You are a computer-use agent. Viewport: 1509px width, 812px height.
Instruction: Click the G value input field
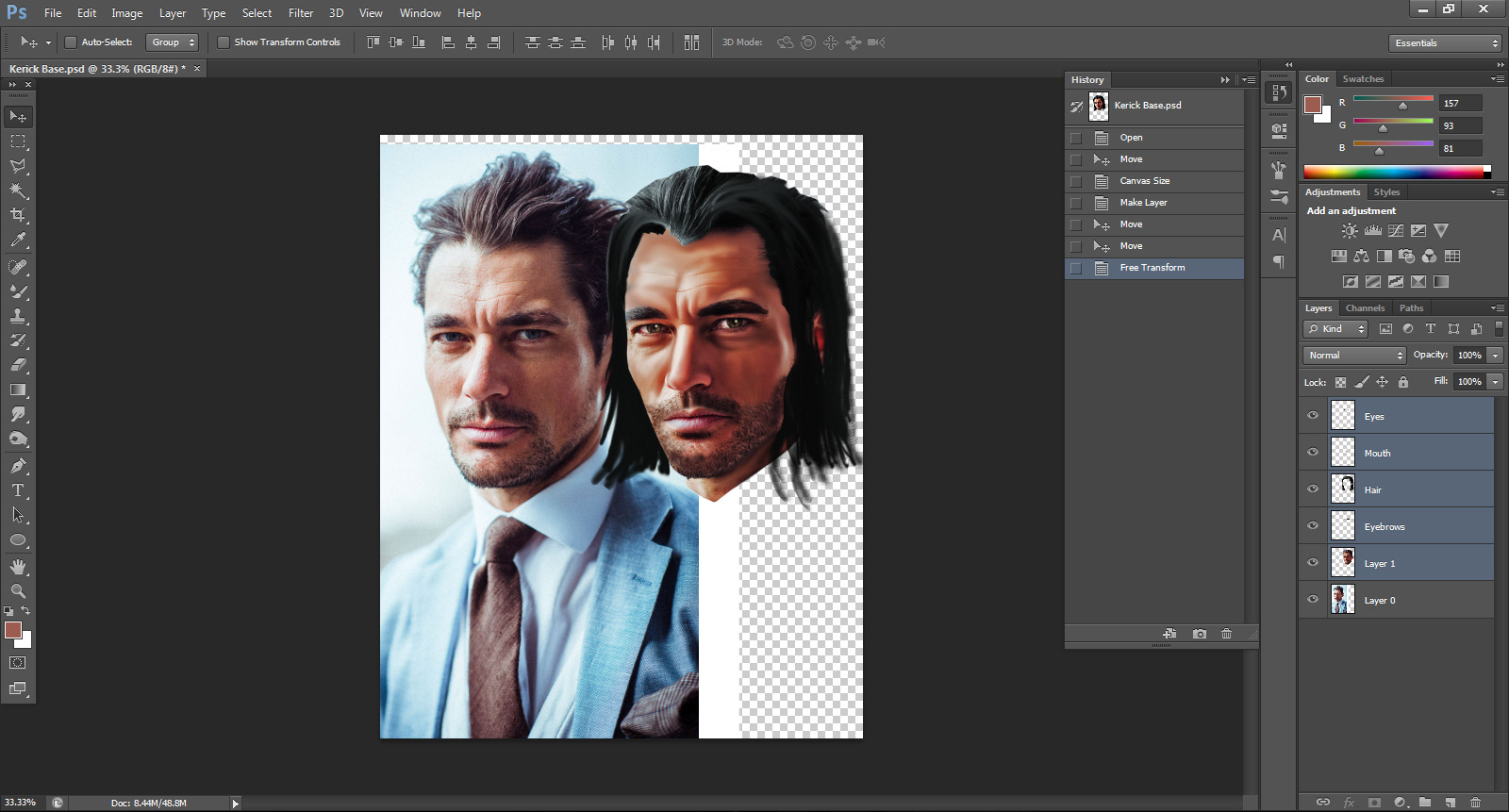(x=1461, y=125)
